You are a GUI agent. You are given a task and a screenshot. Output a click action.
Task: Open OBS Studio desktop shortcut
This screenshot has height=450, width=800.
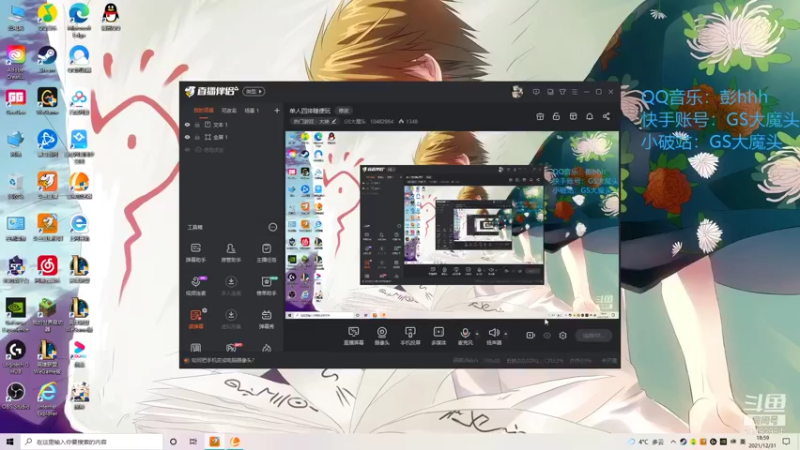pos(16,396)
